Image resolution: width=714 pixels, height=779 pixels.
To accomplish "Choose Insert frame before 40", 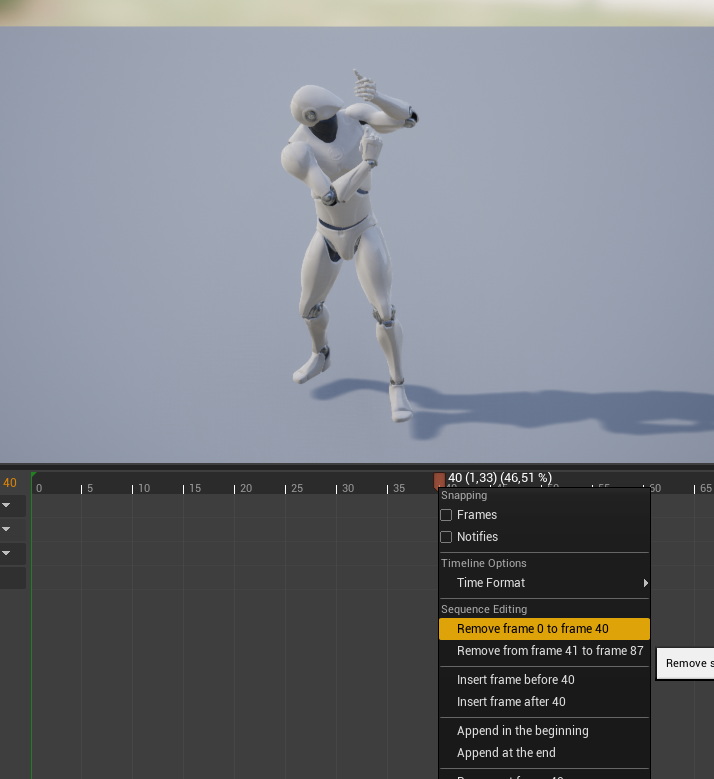I will (544, 680).
